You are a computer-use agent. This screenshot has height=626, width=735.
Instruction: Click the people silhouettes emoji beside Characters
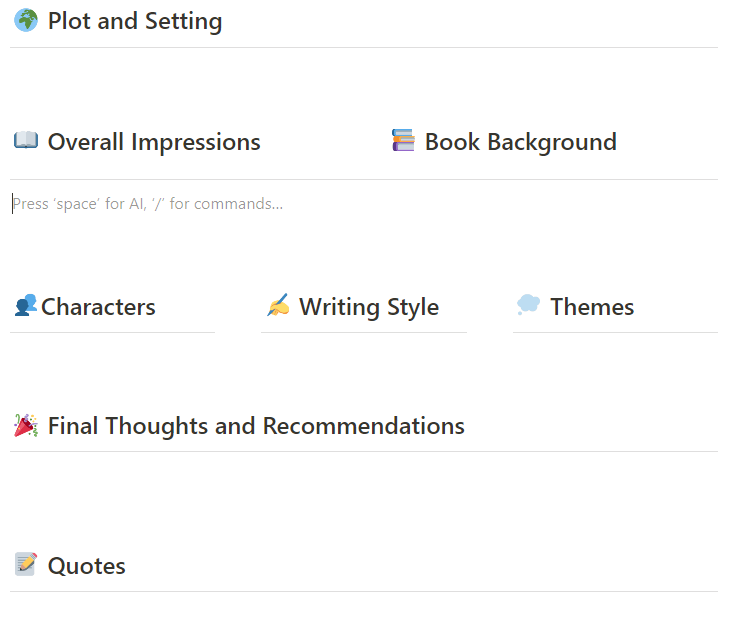click(26, 306)
